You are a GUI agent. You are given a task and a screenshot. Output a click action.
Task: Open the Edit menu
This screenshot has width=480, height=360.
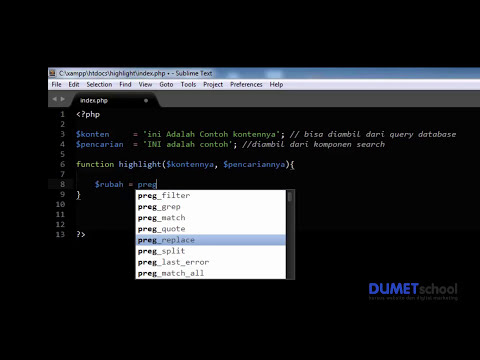coord(74,84)
